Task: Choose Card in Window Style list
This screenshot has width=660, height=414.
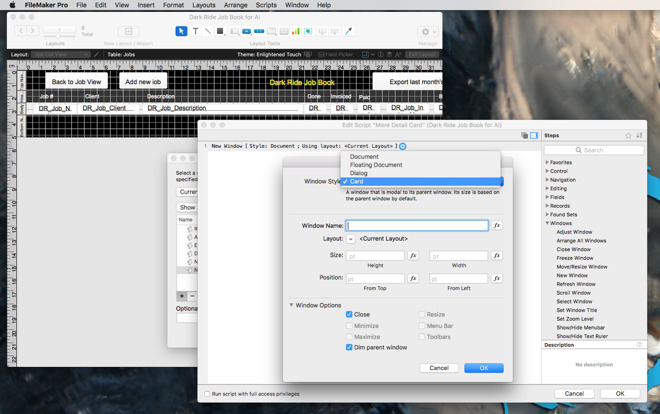Action: click(x=420, y=181)
